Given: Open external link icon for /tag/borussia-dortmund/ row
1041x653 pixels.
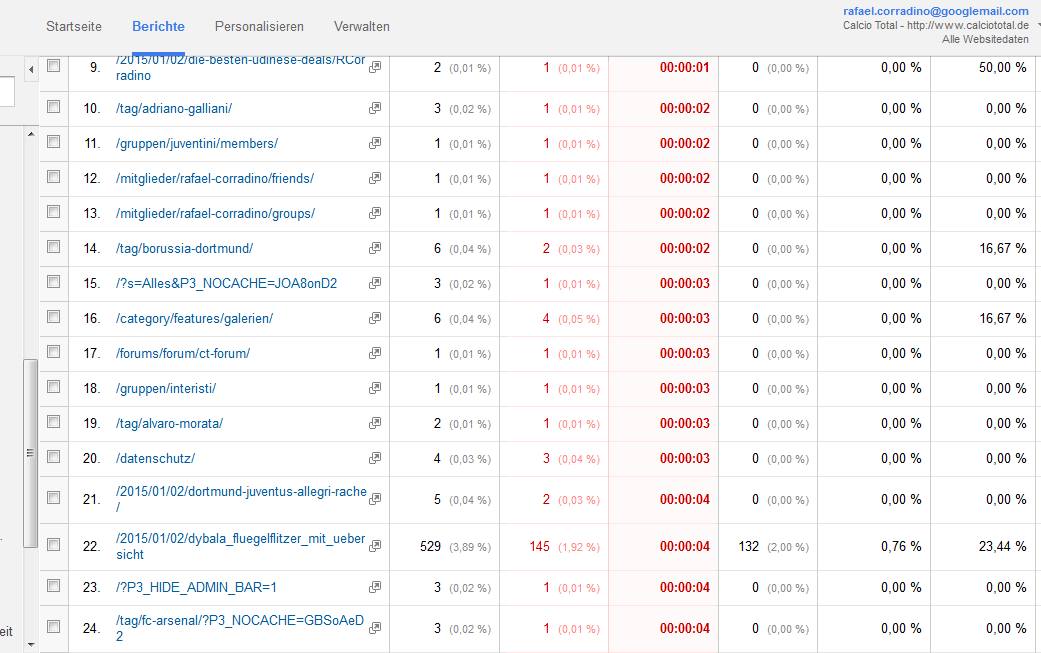Looking at the screenshot, I should [375, 248].
